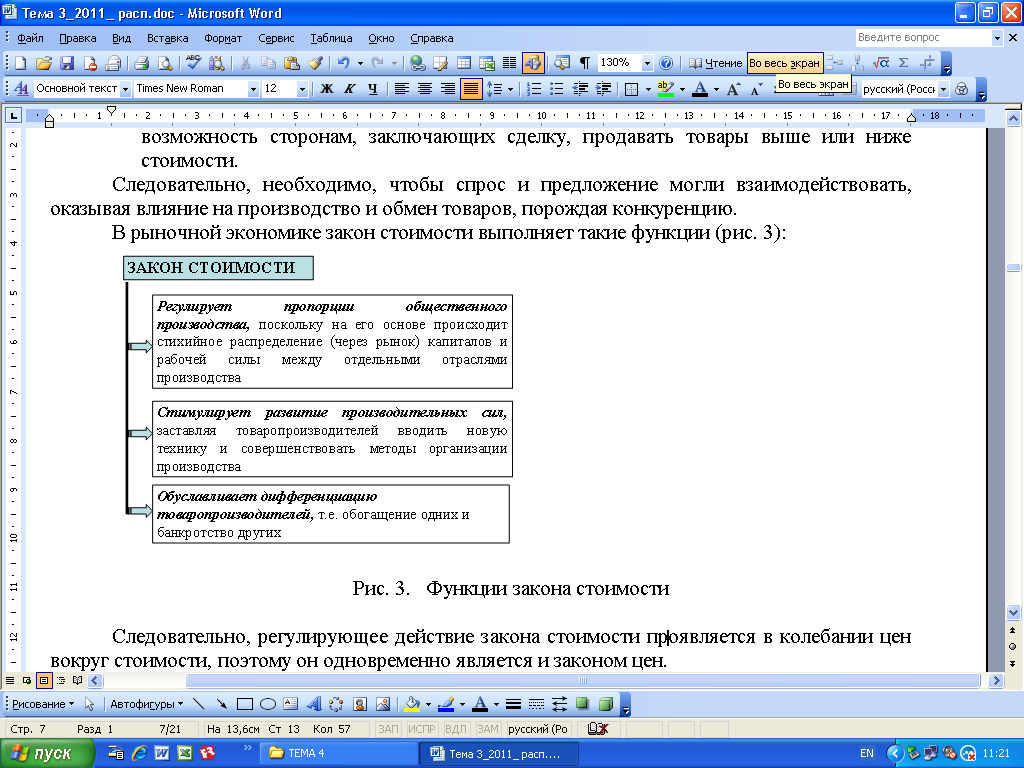This screenshot has height=768, width=1024.
Task: Insert an equation with the square root icon
Action: coord(881,63)
